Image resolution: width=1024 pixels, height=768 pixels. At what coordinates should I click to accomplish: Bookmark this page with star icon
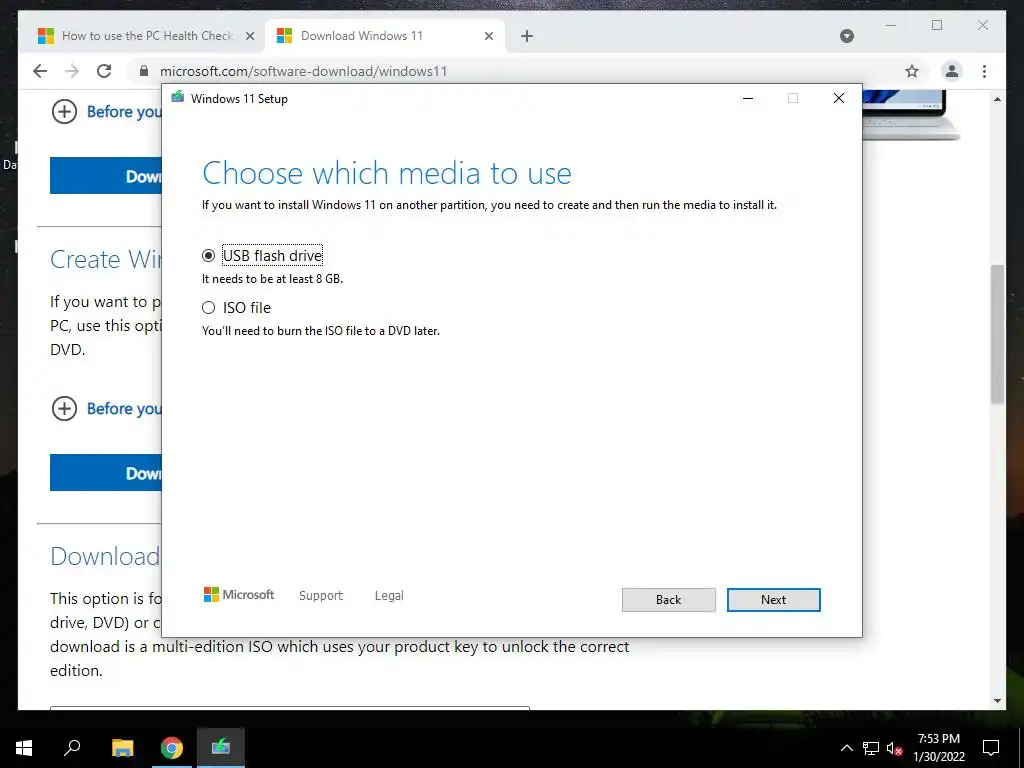point(912,71)
